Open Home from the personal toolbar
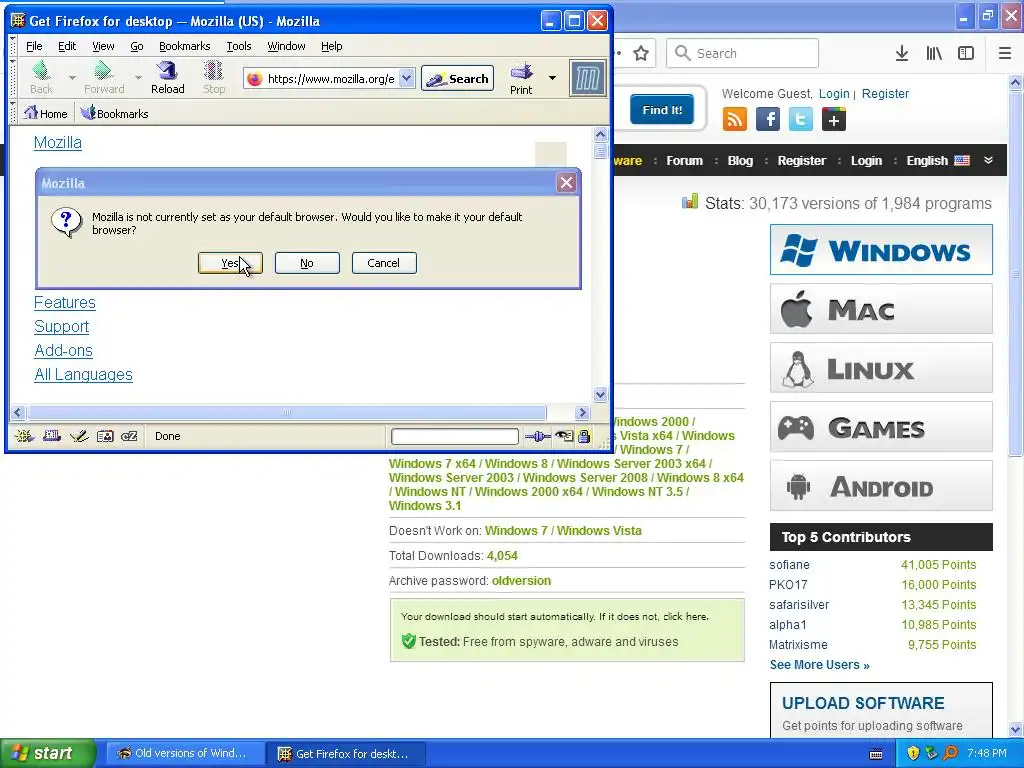This screenshot has width=1024, height=768. point(46,114)
